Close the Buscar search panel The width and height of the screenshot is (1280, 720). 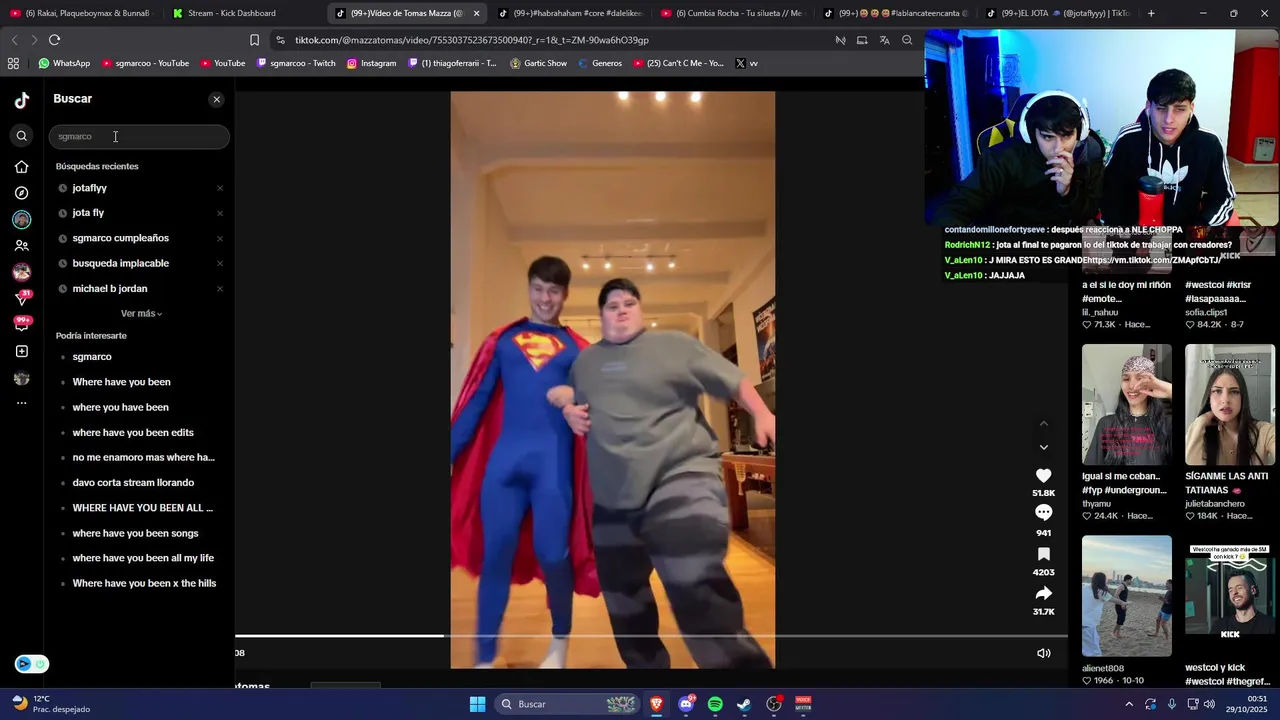point(217,100)
